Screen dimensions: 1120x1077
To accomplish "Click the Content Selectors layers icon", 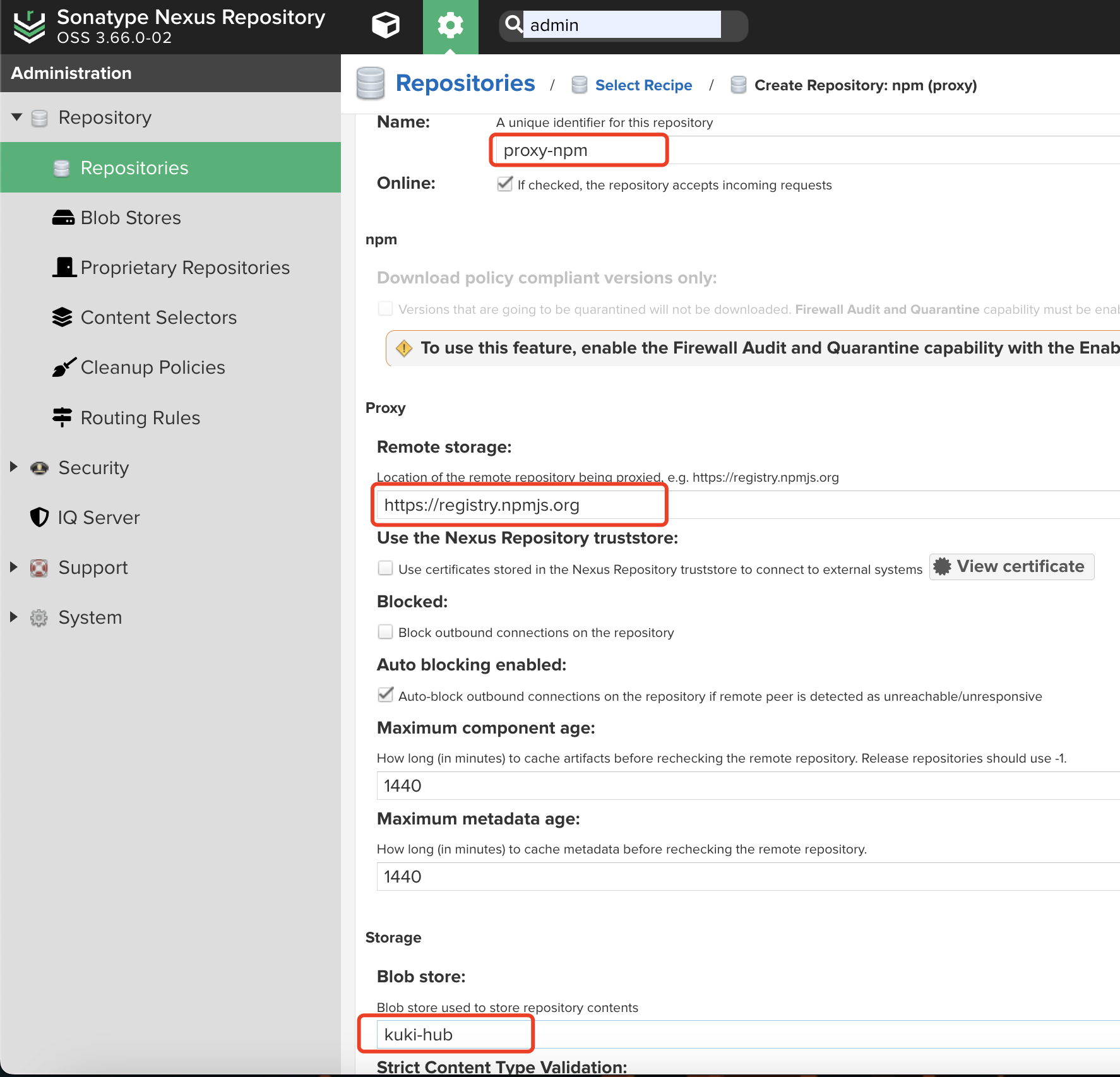I will pyautogui.click(x=63, y=317).
